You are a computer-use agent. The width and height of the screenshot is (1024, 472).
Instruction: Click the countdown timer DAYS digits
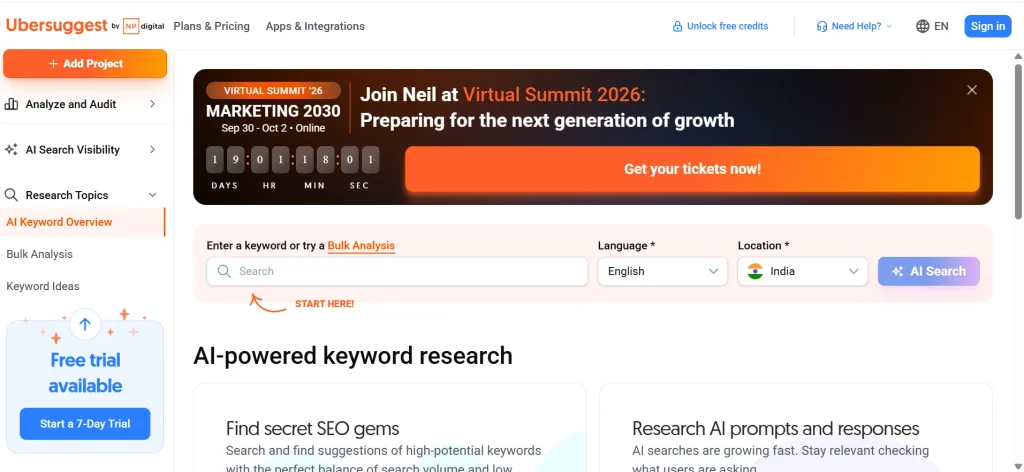pos(225,159)
